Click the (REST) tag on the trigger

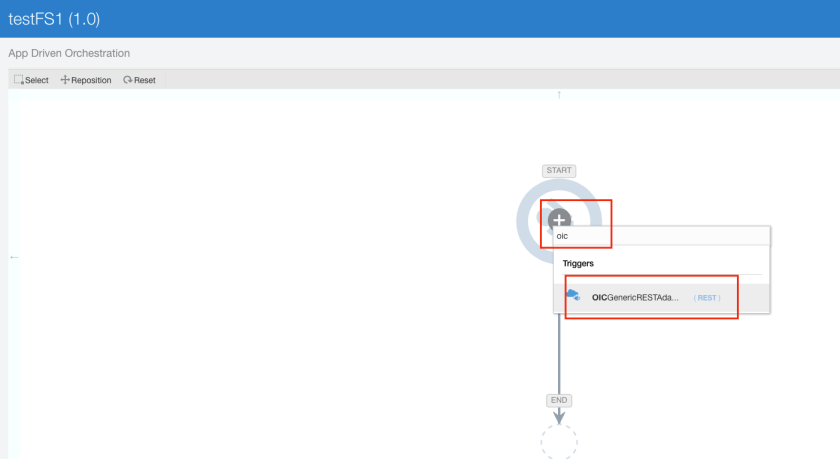[x=706, y=297]
